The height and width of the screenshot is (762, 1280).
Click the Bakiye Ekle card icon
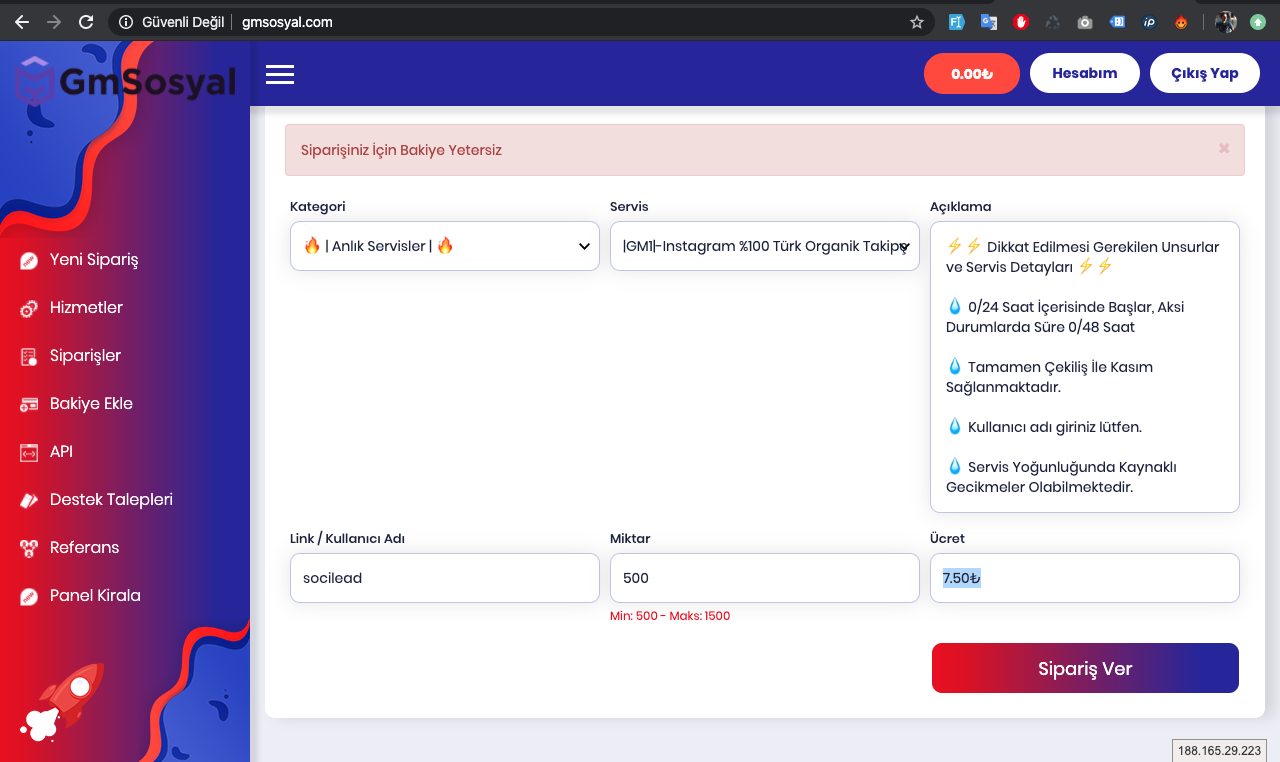29,404
